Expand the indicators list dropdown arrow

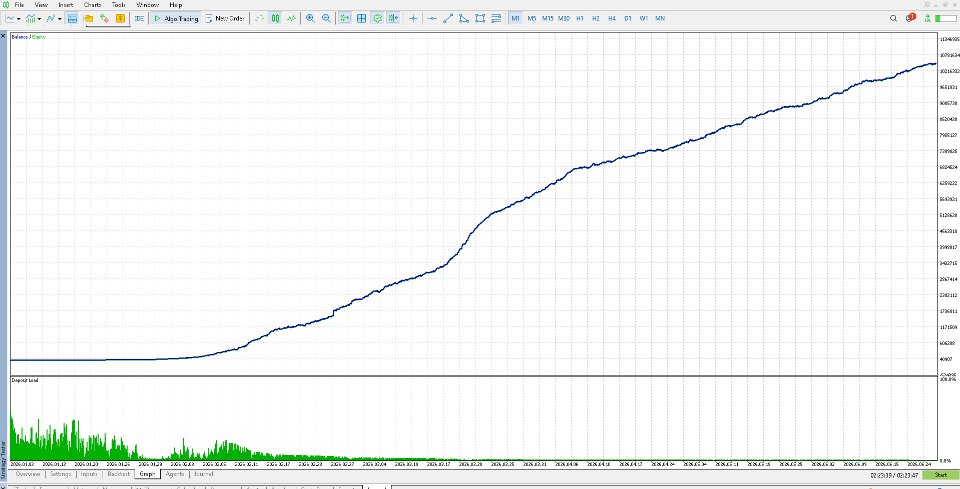point(39,19)
